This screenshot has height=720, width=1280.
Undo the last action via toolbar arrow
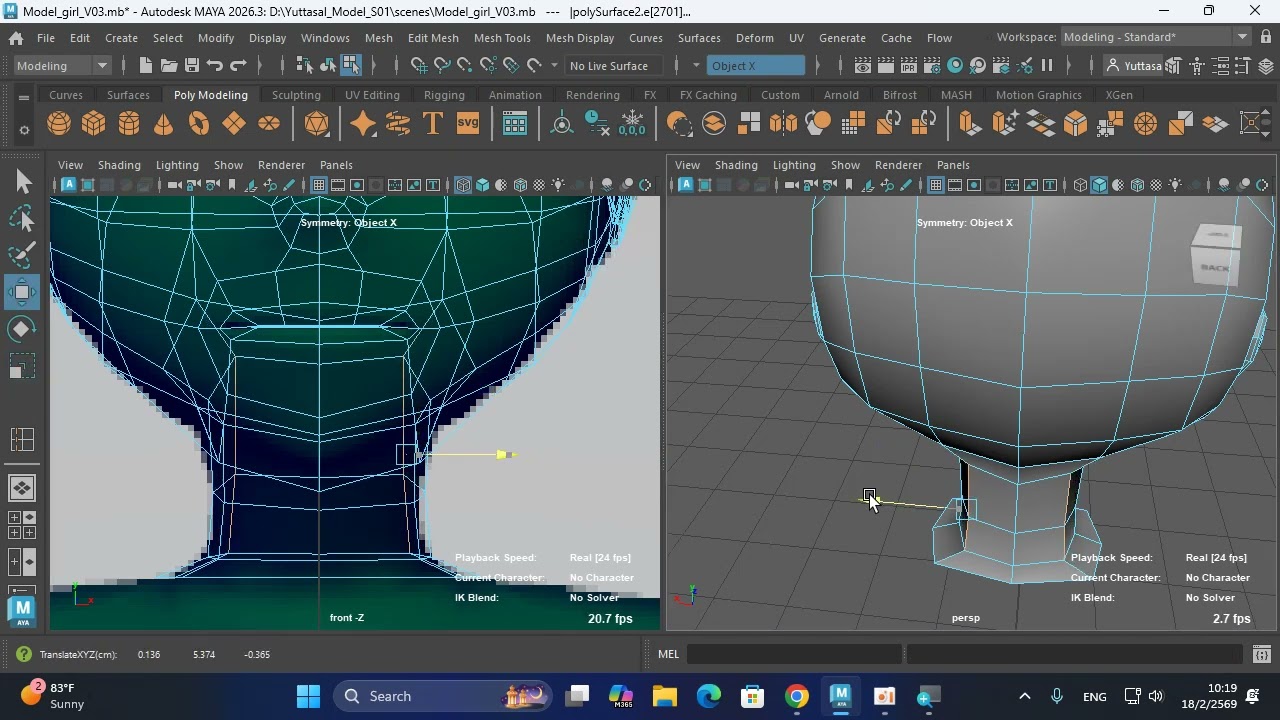(214, 66)
